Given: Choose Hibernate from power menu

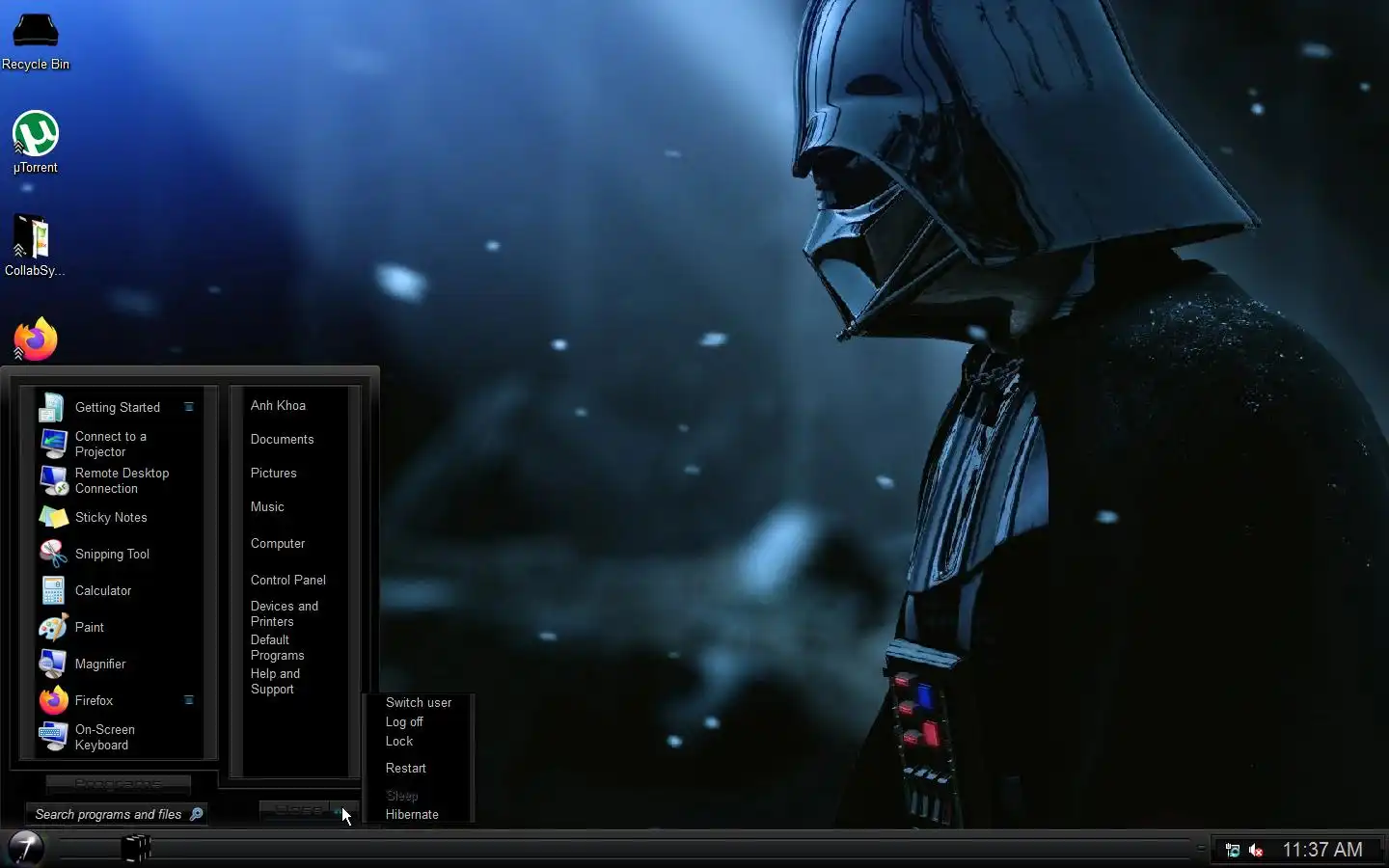Looking at the screenshot, I should [412, 814].
